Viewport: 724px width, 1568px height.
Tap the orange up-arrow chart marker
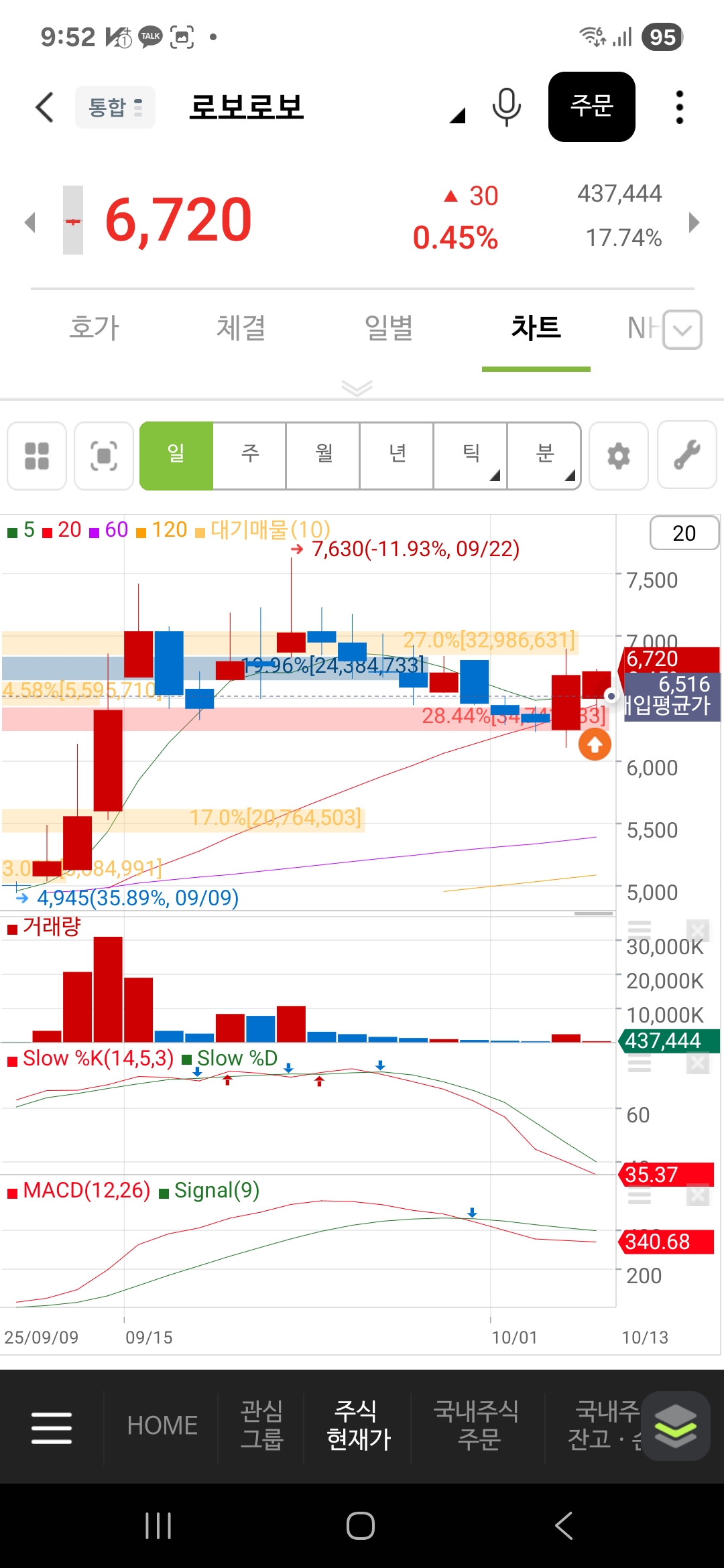(595, 744)
